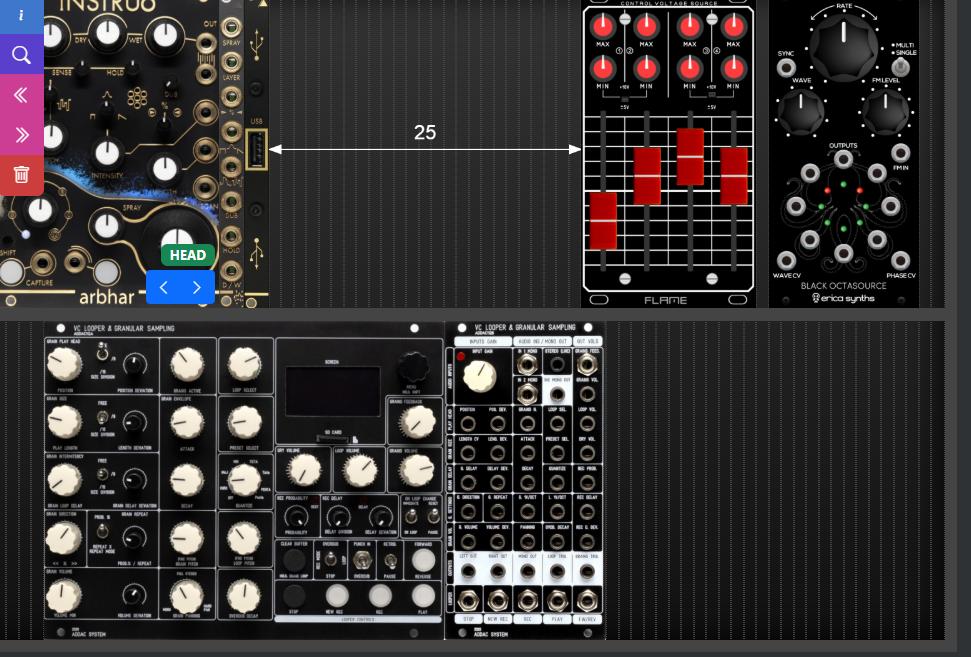Image resolution: width=971 pixels, height=657 pixels.
Task: Select the Erica Synths Black Octasource module
Action: click(843, 153)
